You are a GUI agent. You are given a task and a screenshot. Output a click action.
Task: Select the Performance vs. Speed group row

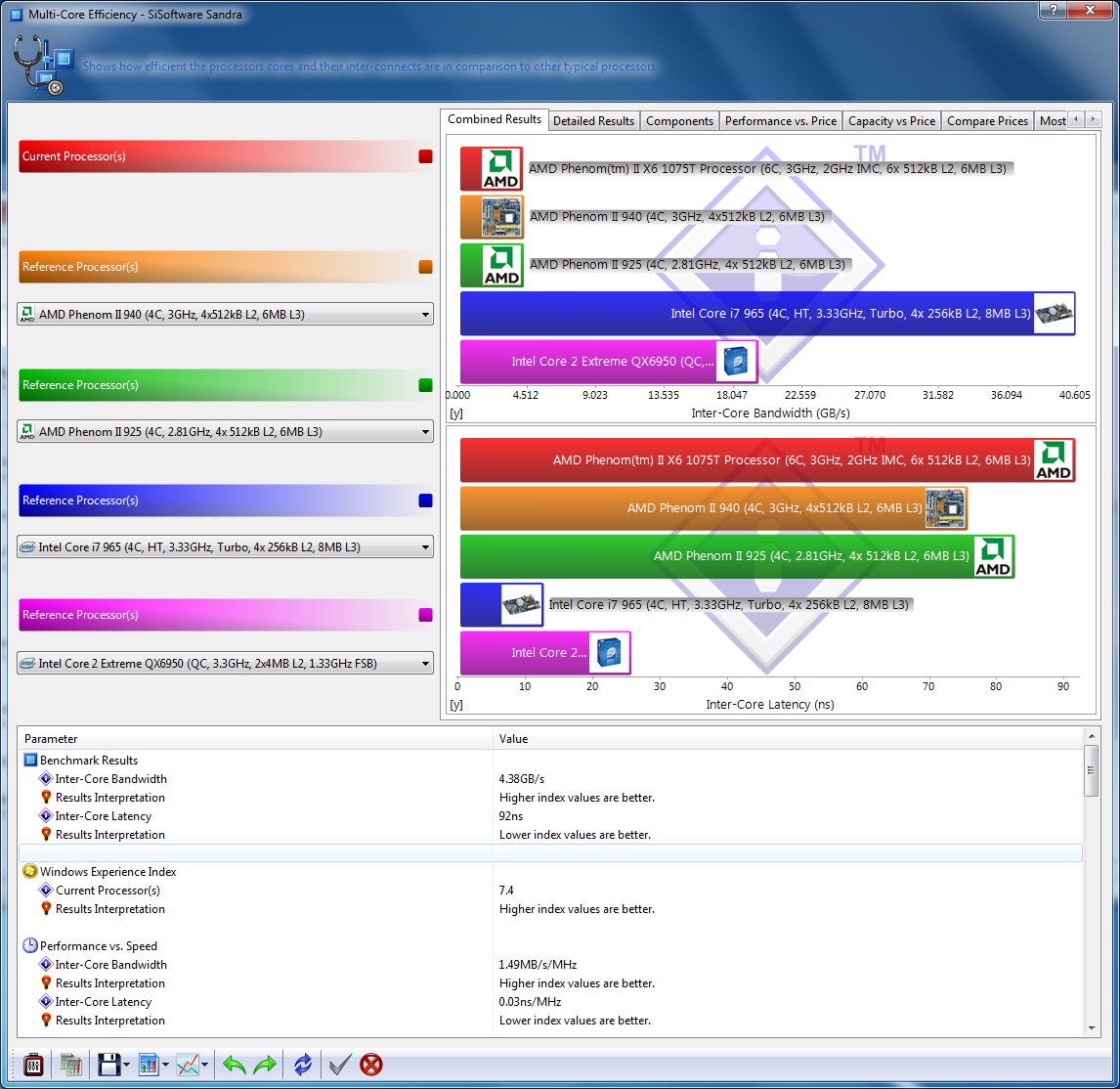point(550,946)
